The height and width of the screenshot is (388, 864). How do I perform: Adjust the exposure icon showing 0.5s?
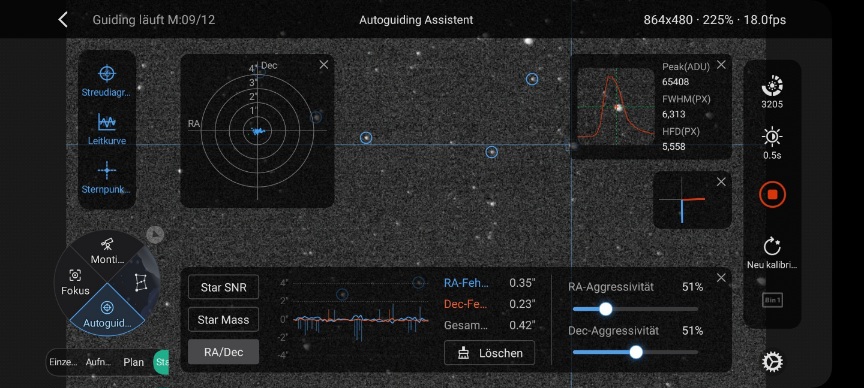(x=772, y=136)
